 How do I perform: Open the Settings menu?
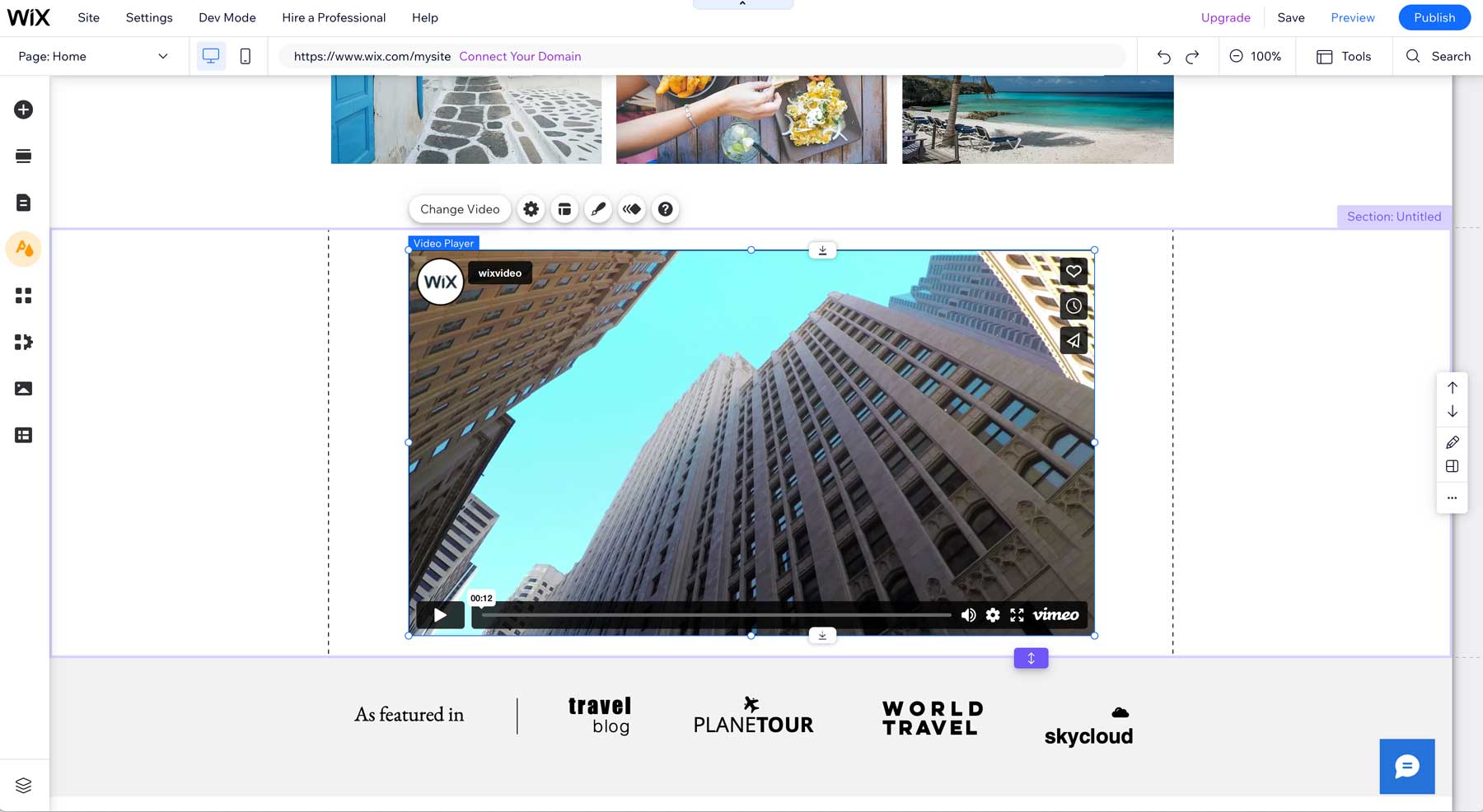[148, 16]
